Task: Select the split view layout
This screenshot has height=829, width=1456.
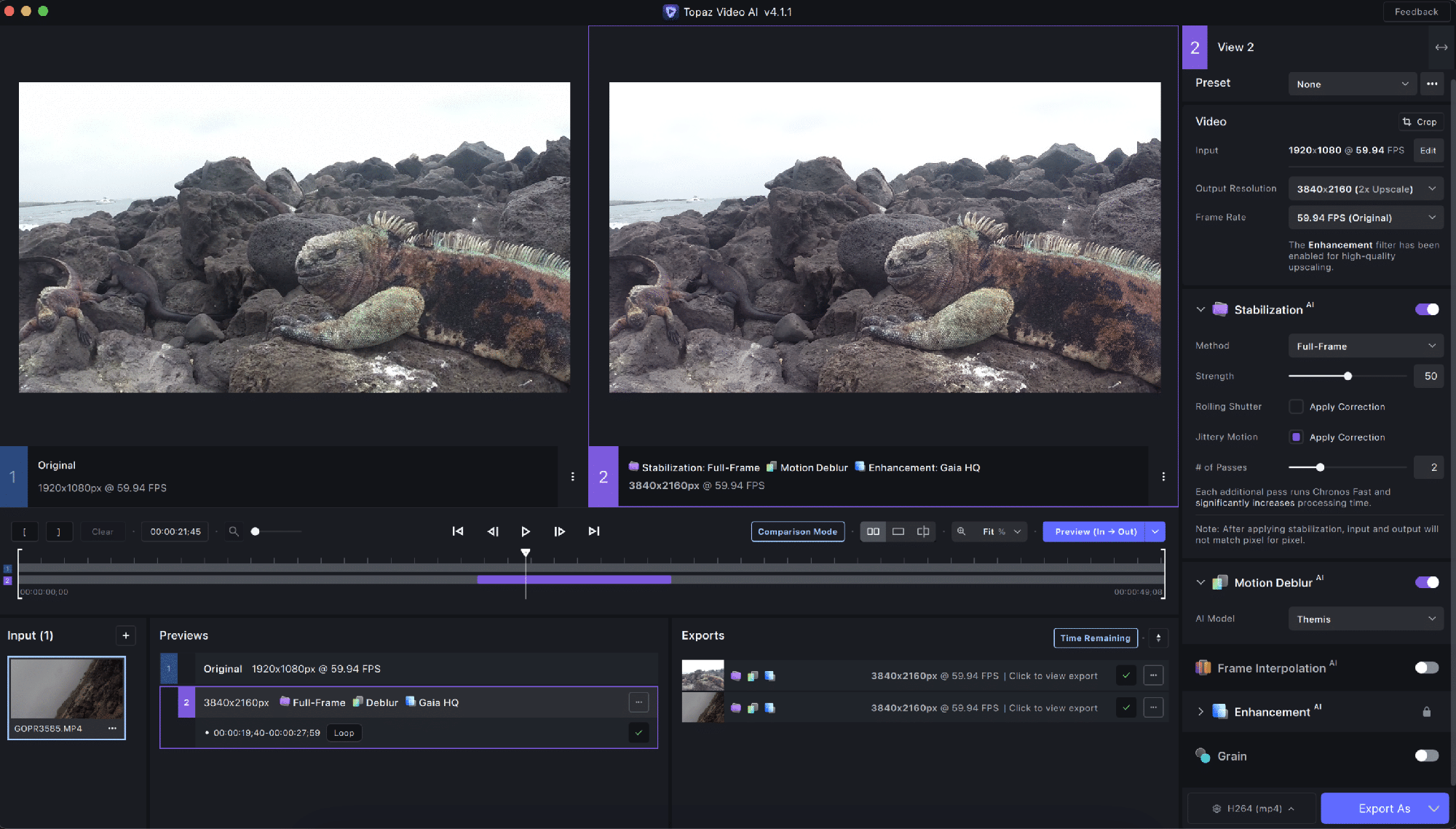Action: [923, 531]
